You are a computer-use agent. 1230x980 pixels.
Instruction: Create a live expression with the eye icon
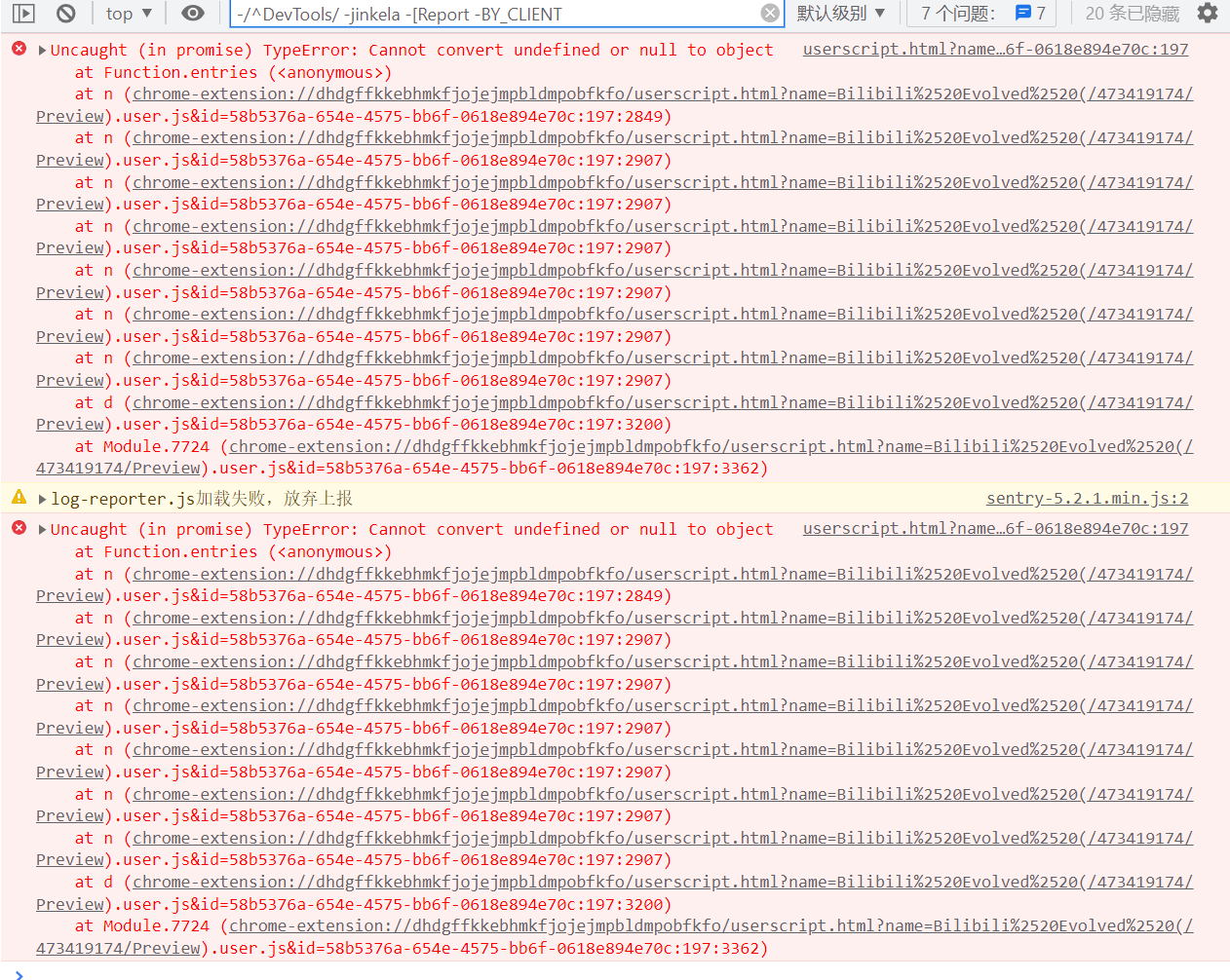pos(193,14)
